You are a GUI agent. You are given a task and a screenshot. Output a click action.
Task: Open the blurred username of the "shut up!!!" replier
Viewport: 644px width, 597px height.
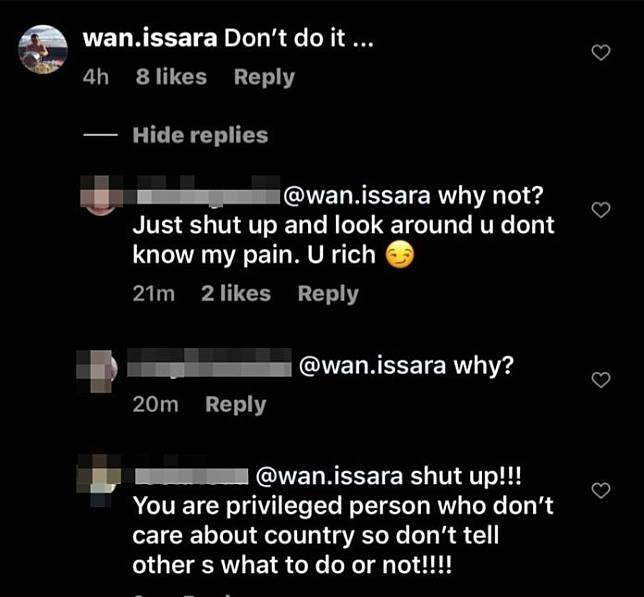pyautogui.click(x=191, y=476)
